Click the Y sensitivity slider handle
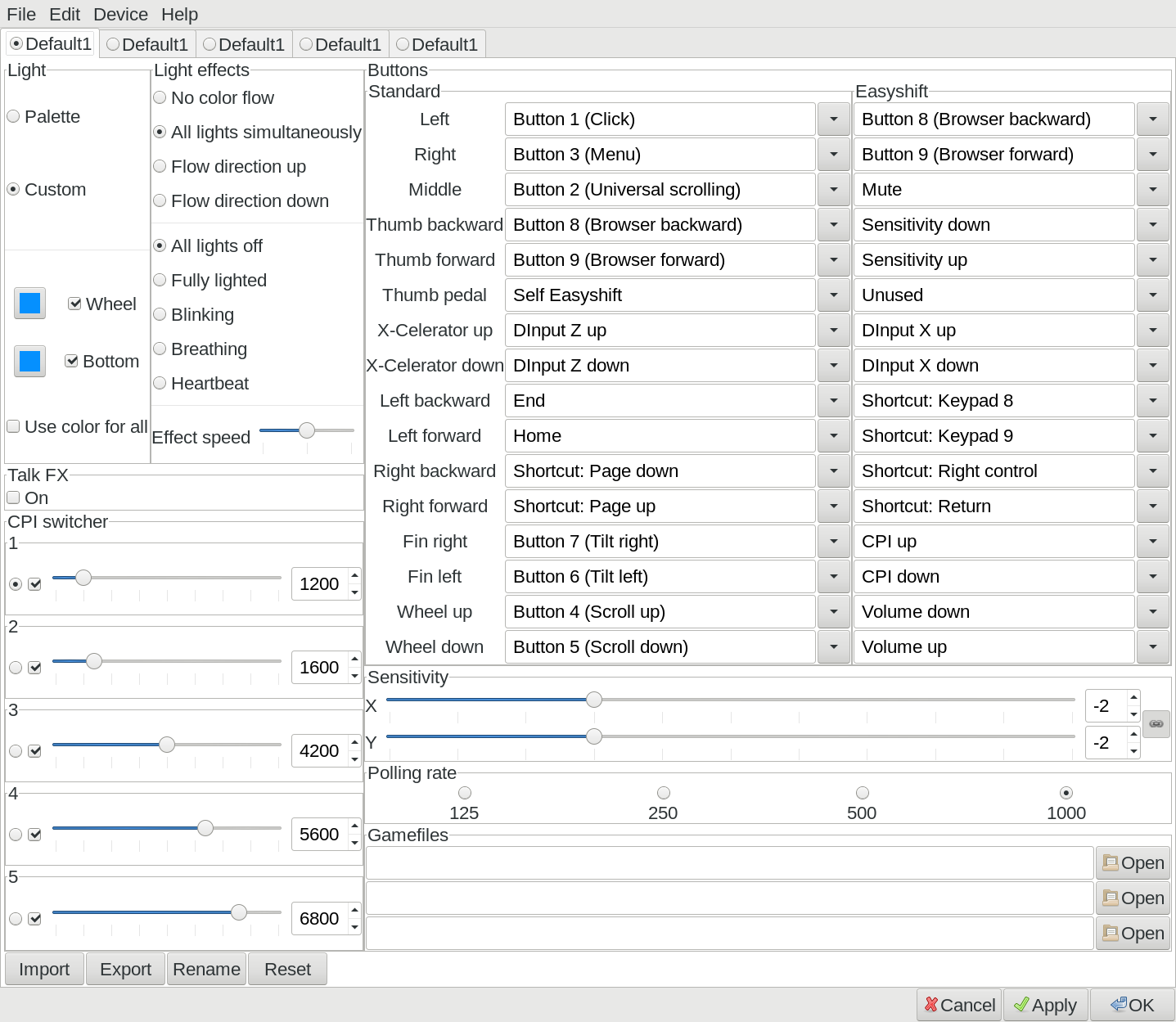 click(594, 736)
